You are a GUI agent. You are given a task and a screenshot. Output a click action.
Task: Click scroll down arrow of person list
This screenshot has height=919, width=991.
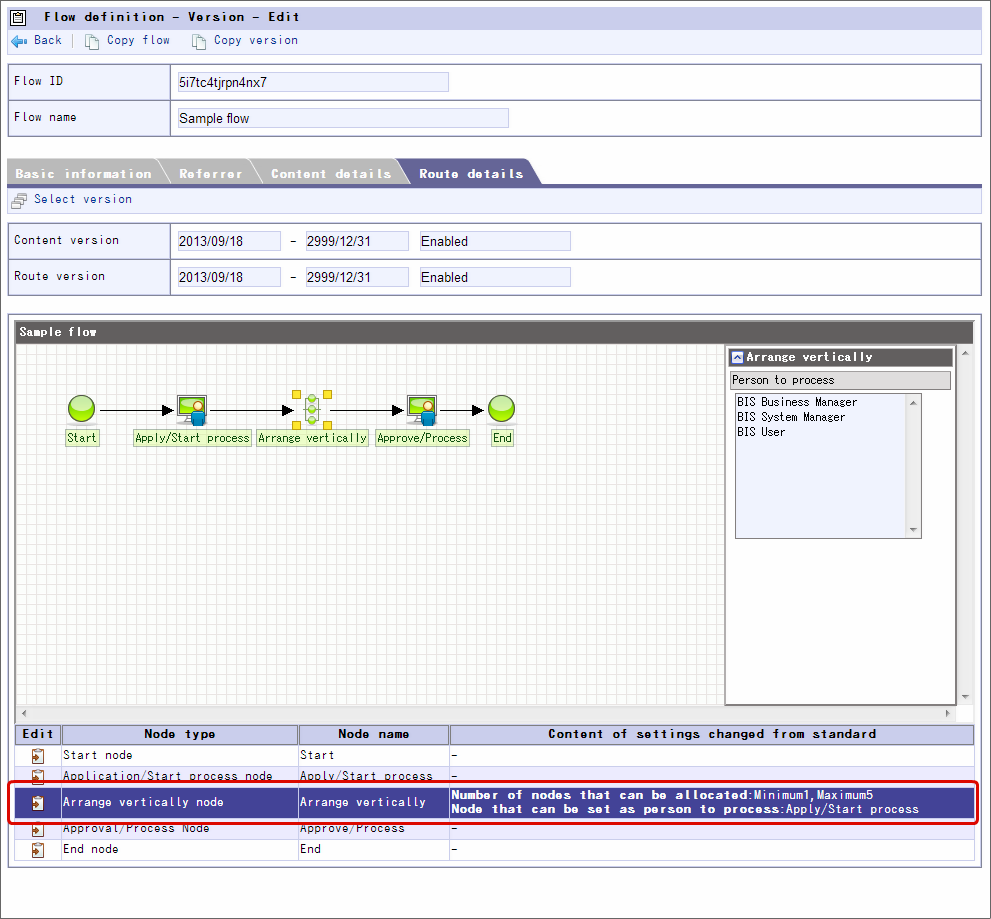[x=913, y=530]
